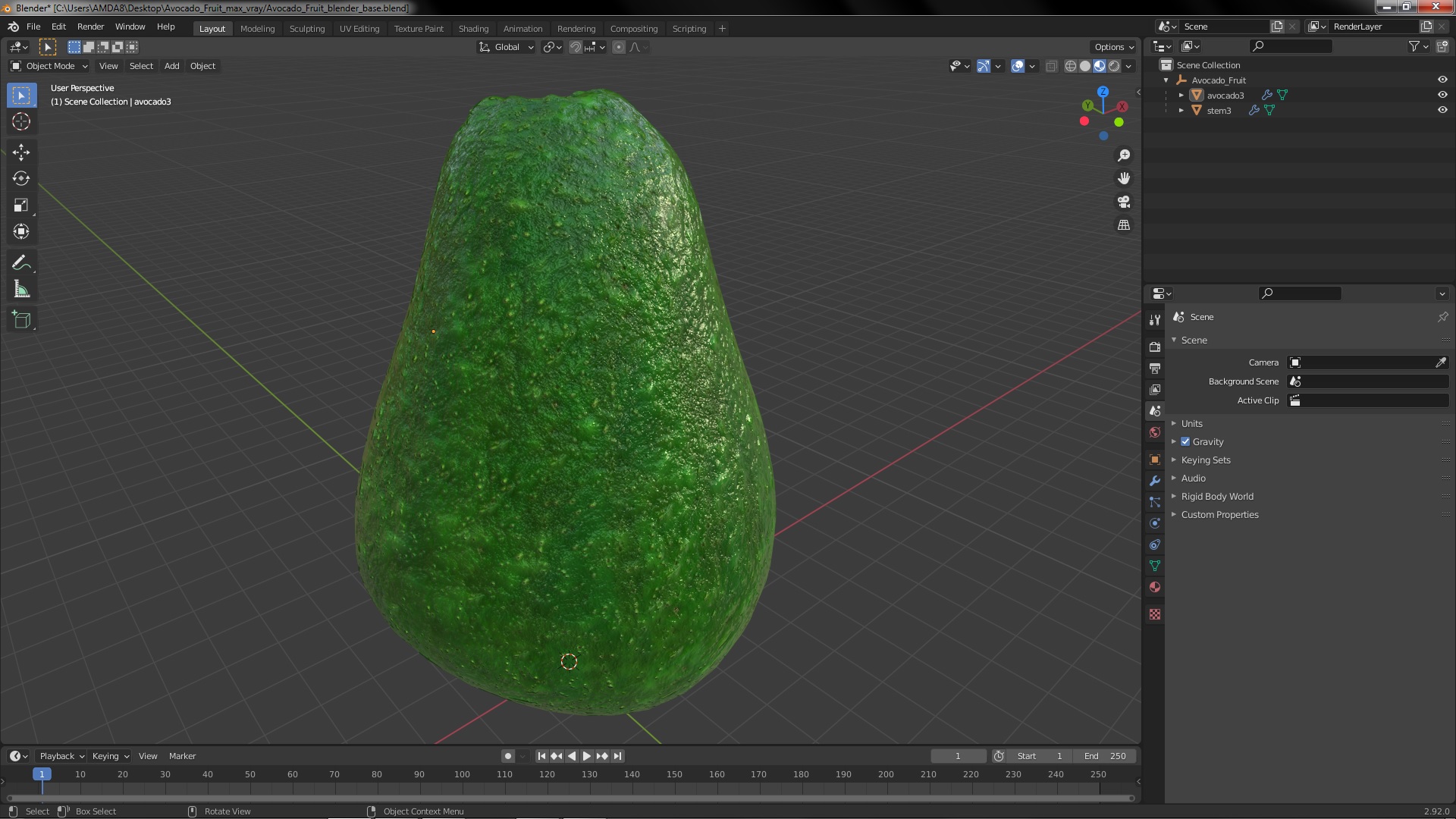
Task: Click the Options button in header
Action: [1113, 47]
